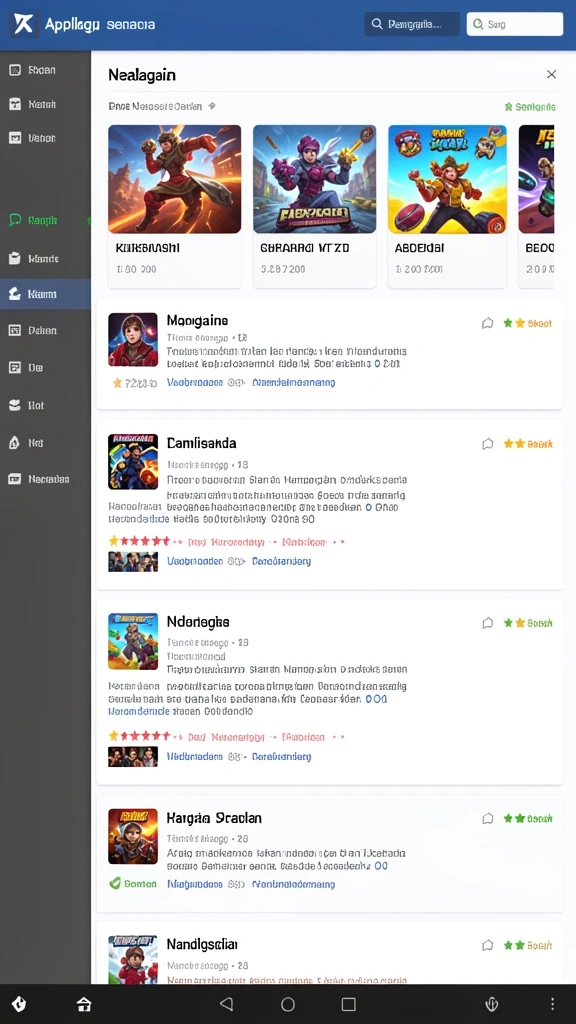The image size is (576, 1024).
Task: Tap the Android recents square button
Action: (x=349, y=1004)
